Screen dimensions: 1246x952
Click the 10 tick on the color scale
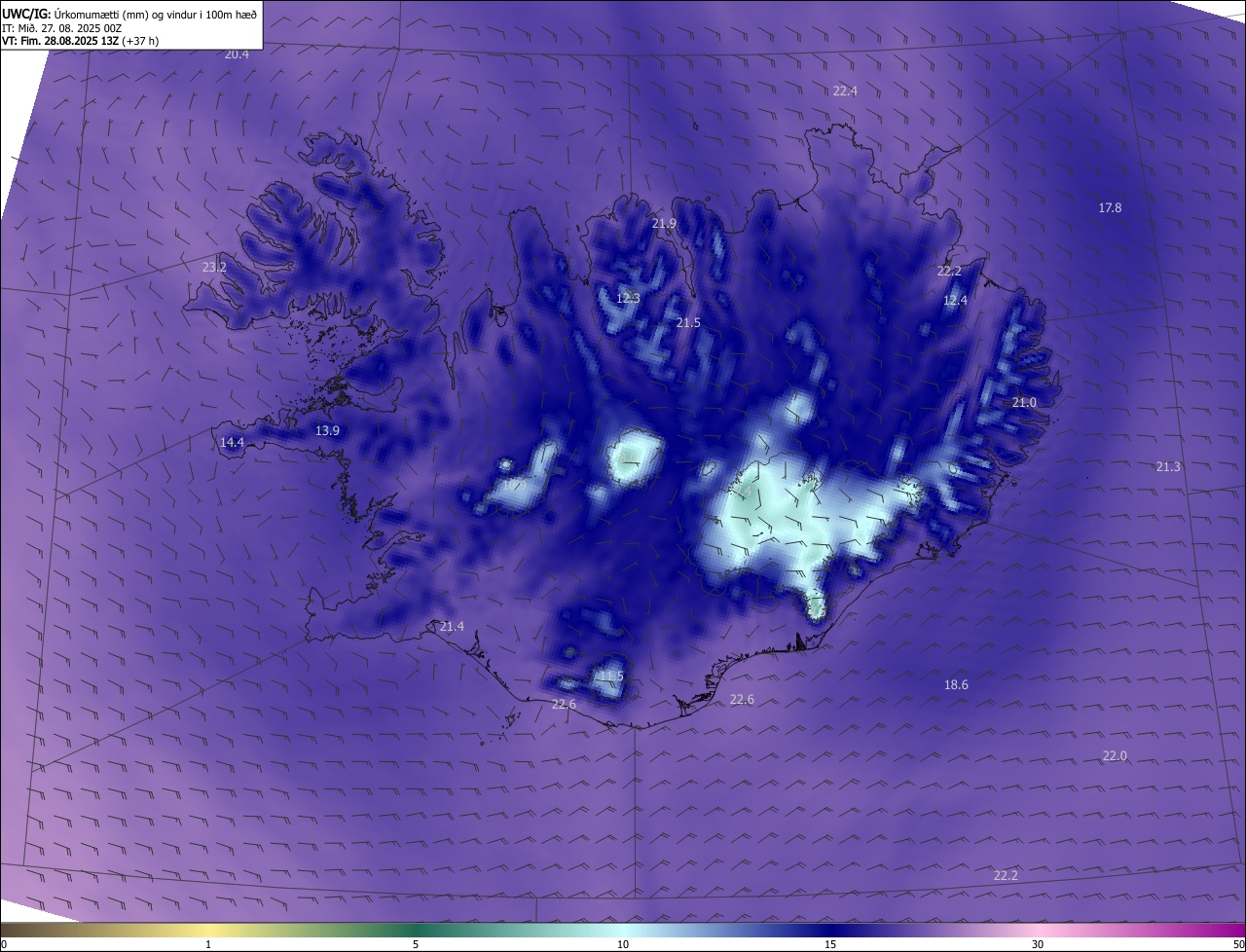point(623,944)
